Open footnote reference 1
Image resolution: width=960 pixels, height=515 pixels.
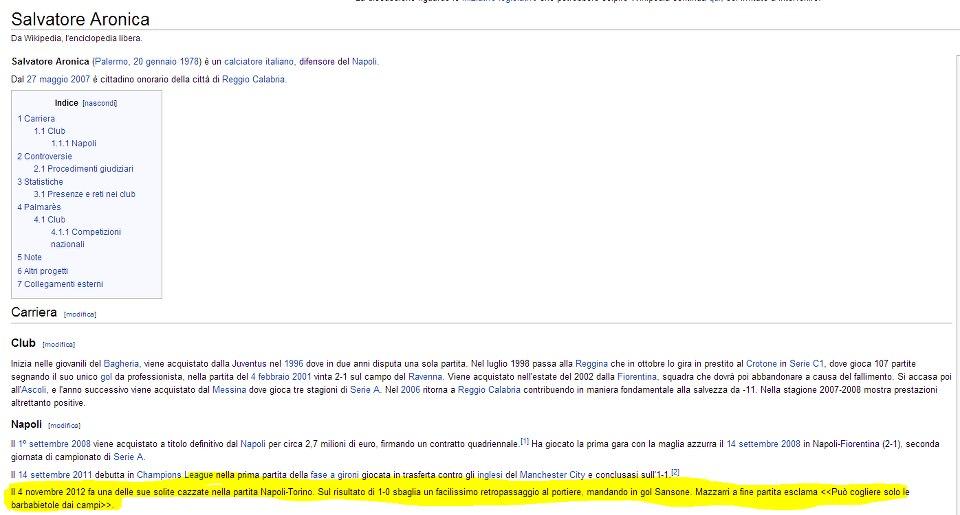[x=524, y=439]
